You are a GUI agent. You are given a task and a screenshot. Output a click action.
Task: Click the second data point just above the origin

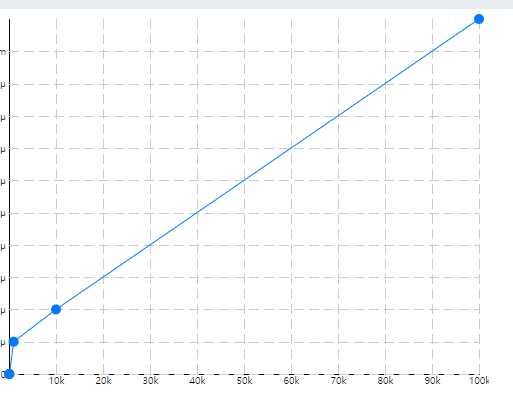pyautogui.click(x=14, y=342)
